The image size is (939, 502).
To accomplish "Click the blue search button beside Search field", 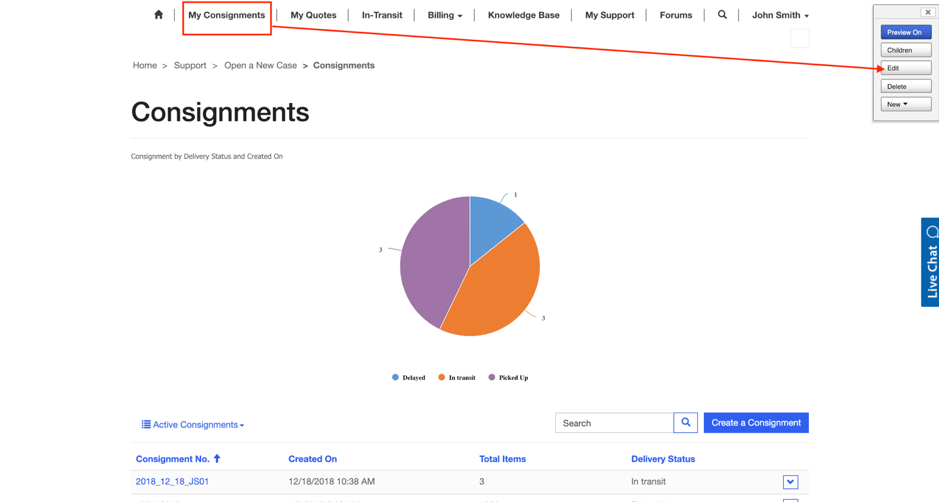I will pyautogui.click(x=685, y=423).
